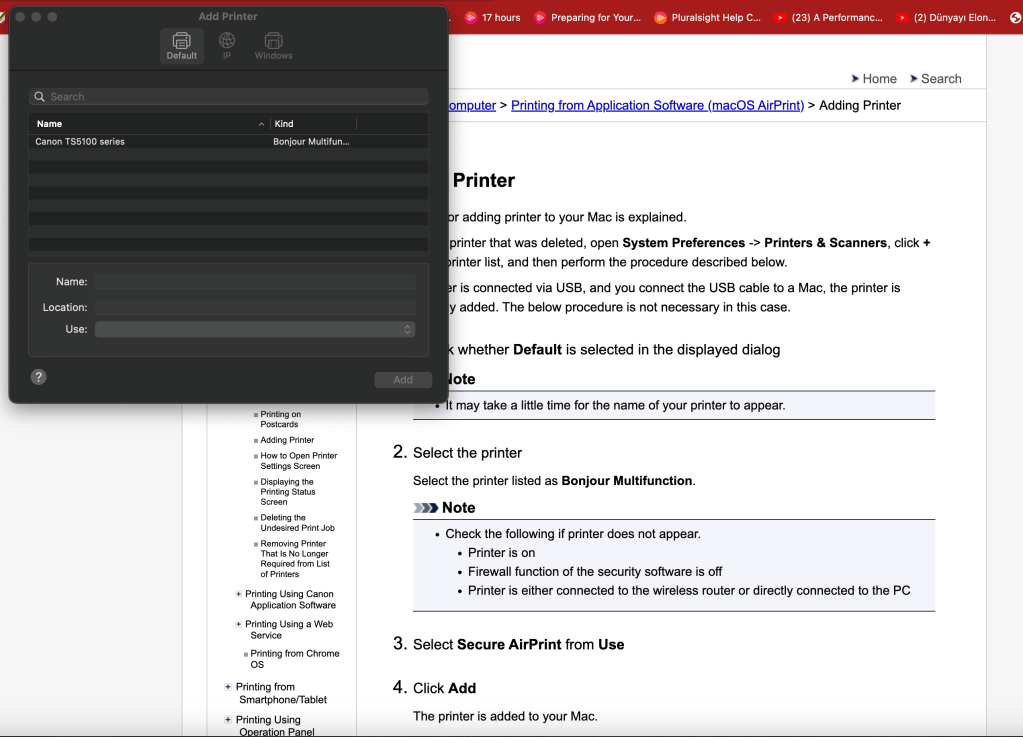Screen dimensions: 1023x737
Task: Open the Pluralsight Help C... browser tab
Action: coord(709,18)
